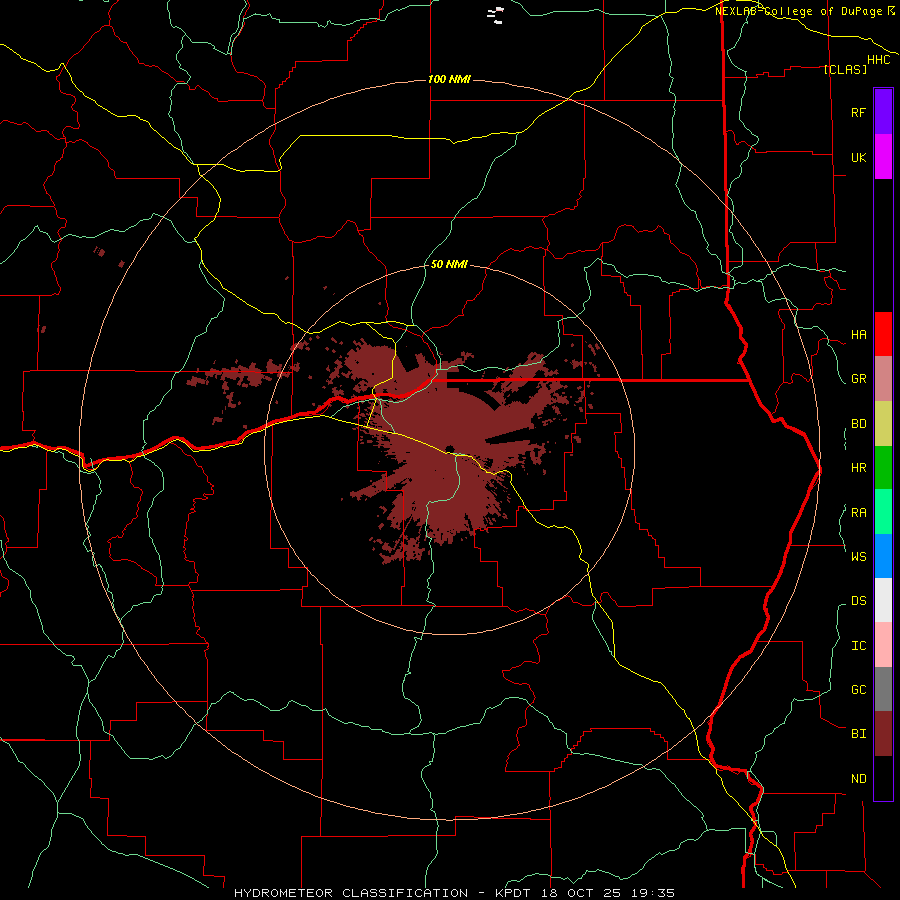Screen dimensions: 900x900
Task: Click the BI dark red legend swatch
Action: click(883, 734)
